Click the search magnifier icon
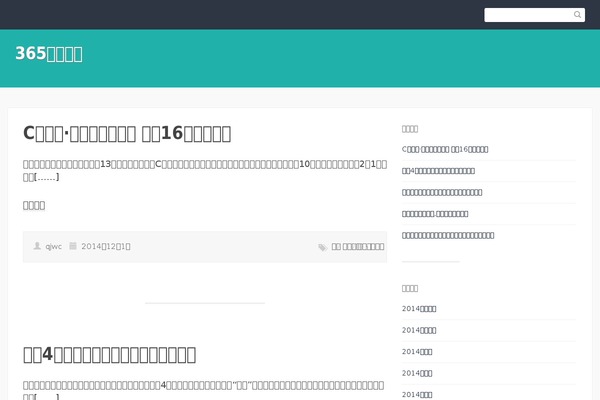Image resolution: width=600 pixels, height=400 pixels. [x=577, y=15]
